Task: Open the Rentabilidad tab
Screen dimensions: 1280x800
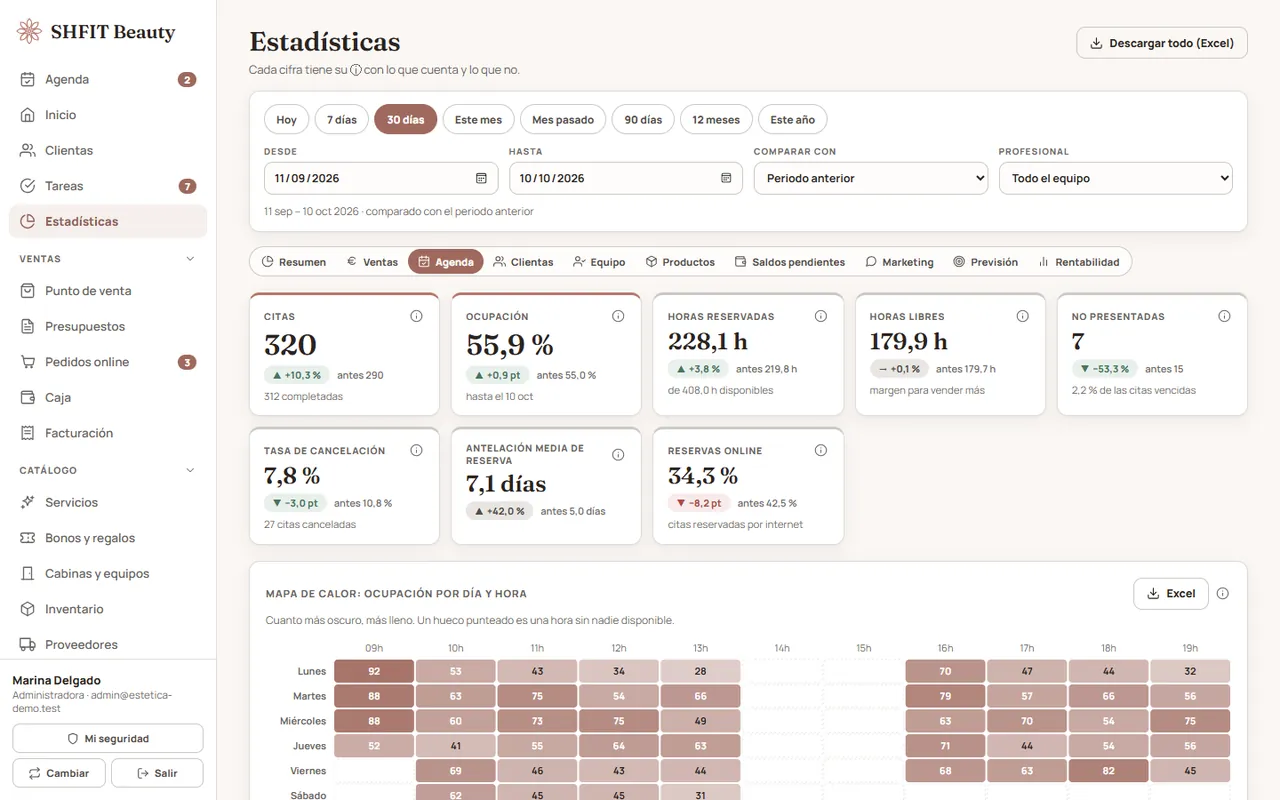Action: pos(1079,262)
